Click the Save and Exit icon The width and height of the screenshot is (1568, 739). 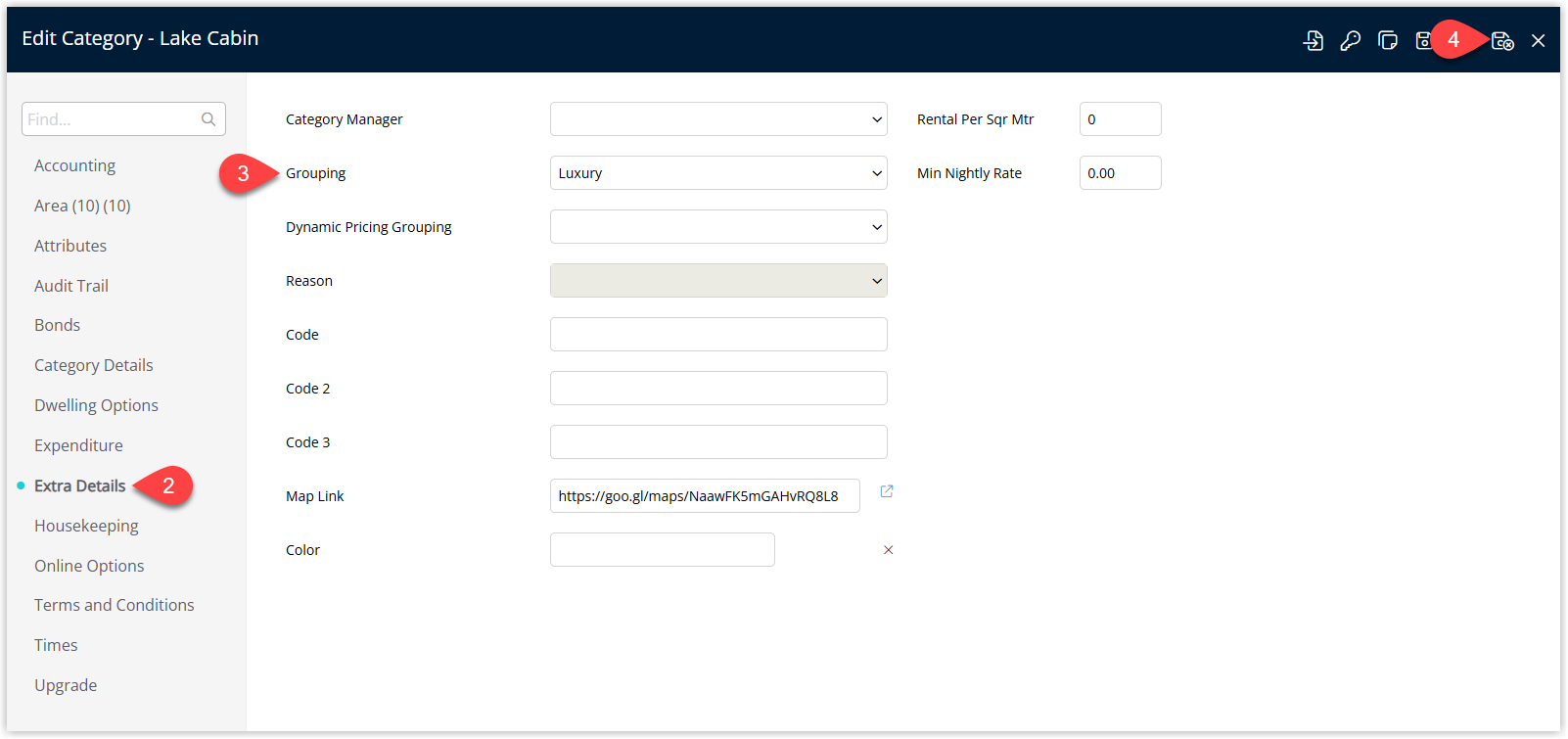coord(1502,40)
